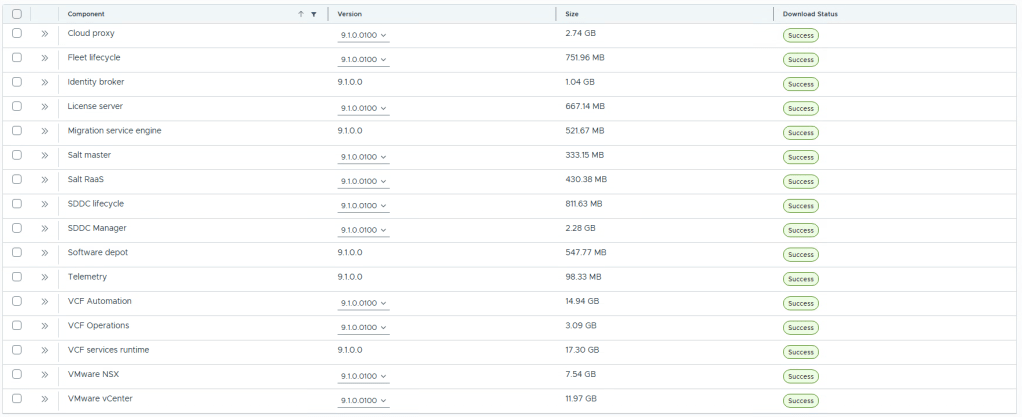Click the Telemetry version 9.1.0.0 cell

tap(350, 277)
